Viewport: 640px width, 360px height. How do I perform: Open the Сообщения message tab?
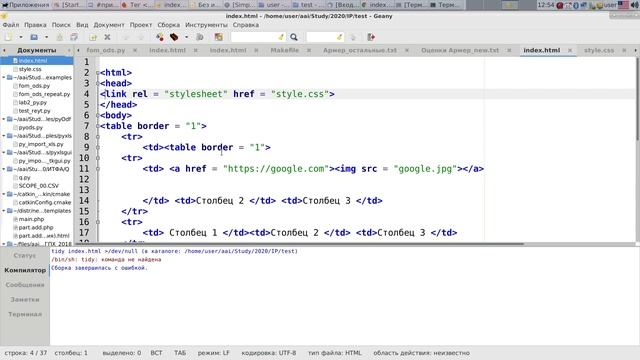(25, 285)
